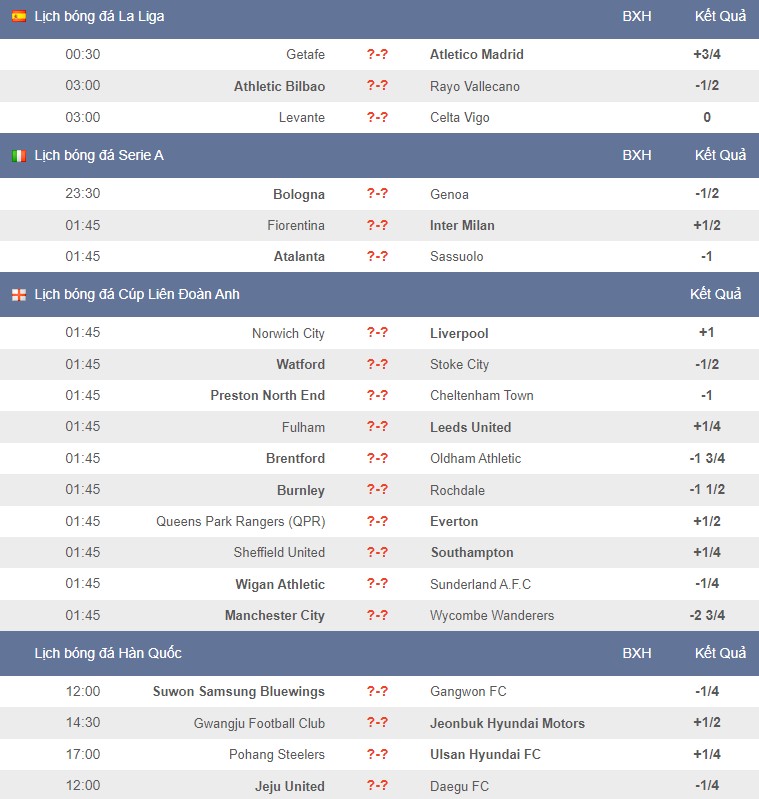Click the ?-? score for Fiorentina vs Inter Milan
Viewport: 759px width, 799px height.
pyautogui.click(x=377, y=225)
